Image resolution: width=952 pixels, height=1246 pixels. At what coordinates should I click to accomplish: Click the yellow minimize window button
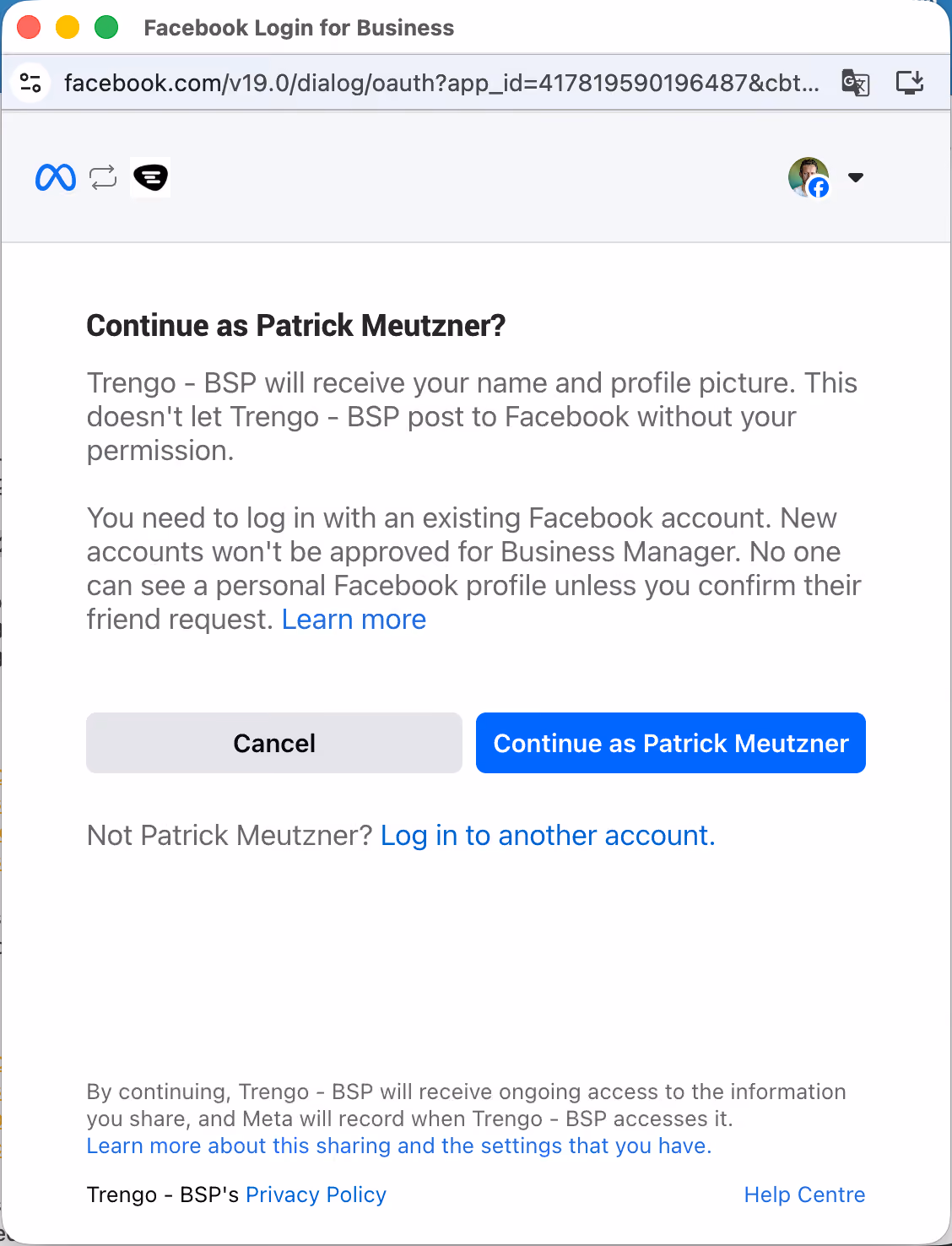68,28
